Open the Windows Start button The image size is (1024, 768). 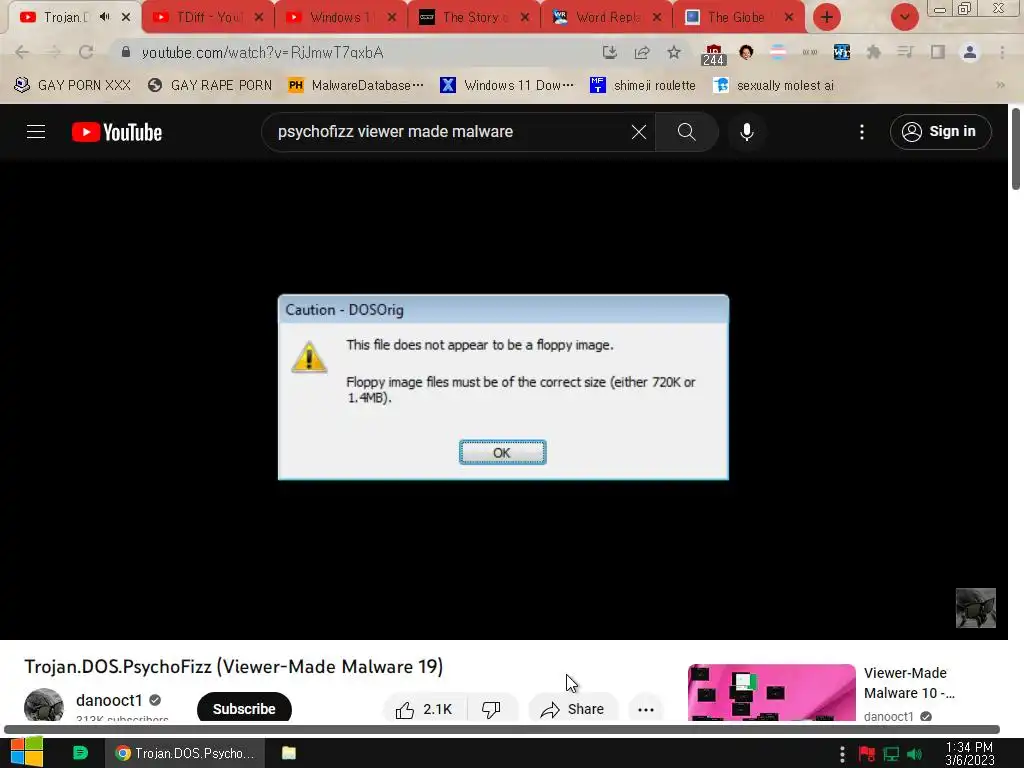coord(26,753)
